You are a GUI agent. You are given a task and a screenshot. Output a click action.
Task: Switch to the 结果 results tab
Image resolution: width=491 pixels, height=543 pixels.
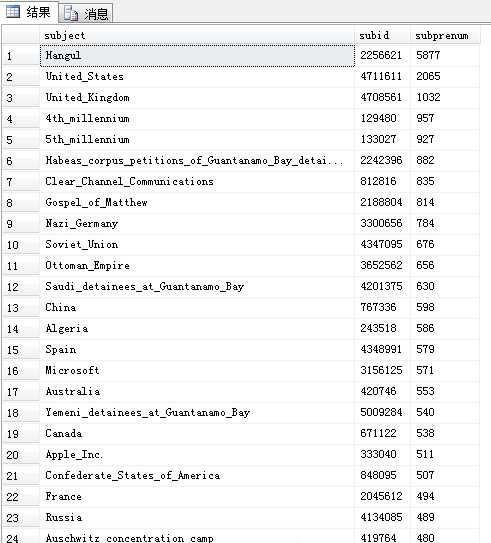[x=29, y=12]
